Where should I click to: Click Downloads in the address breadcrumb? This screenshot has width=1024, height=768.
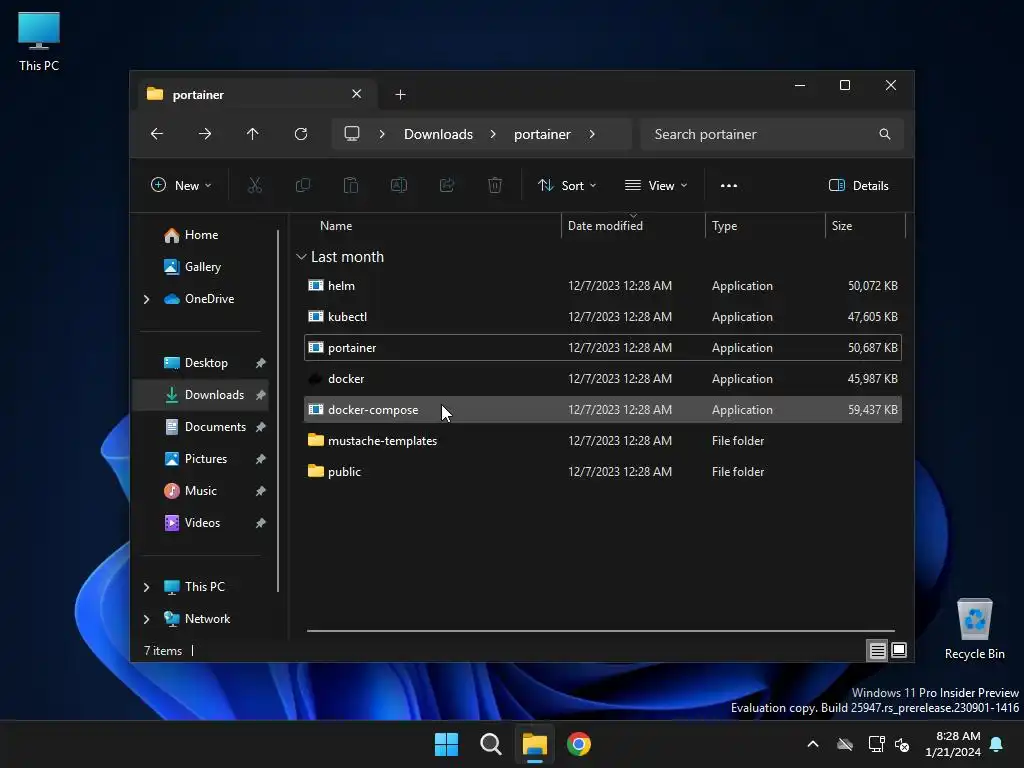tap(438, 134)
